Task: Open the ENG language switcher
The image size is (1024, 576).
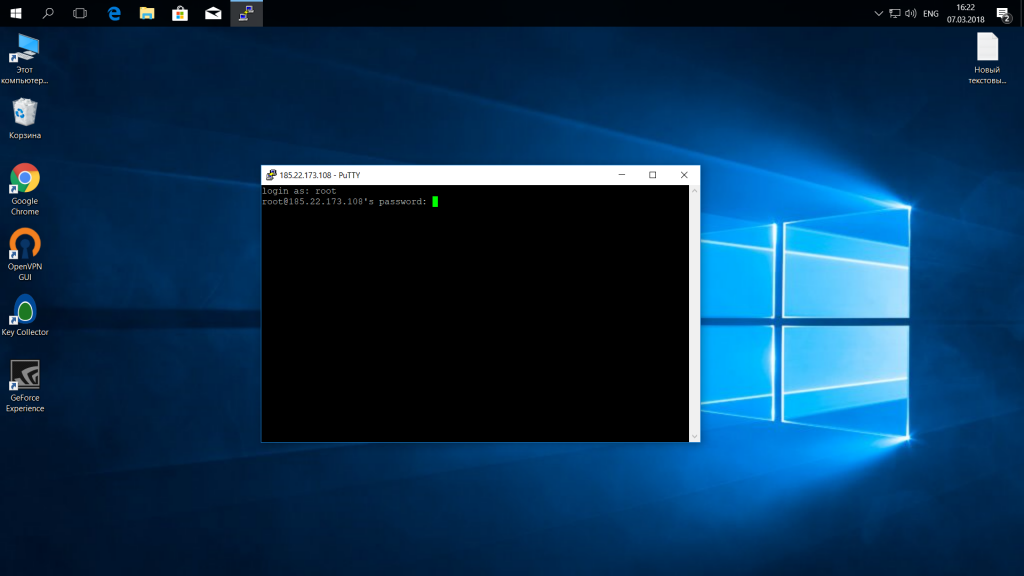Action: pos(930,13)
